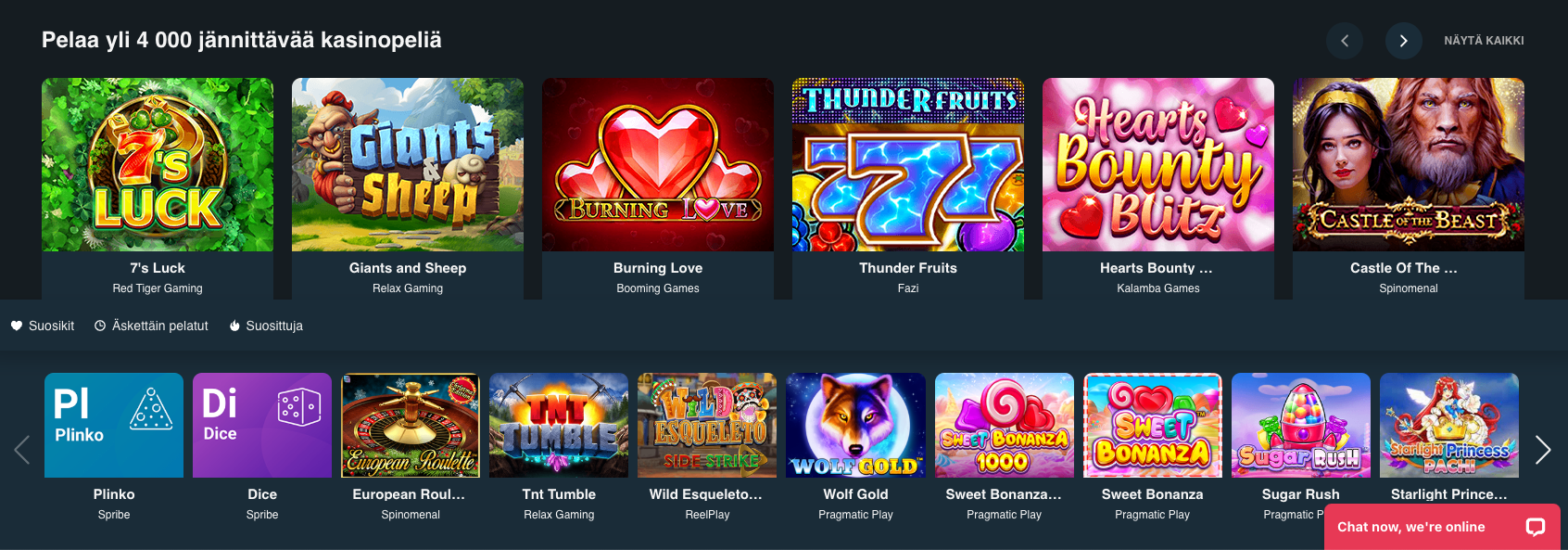Select the Äskettäin pelatut tab
The image size is (1568, 550).
point(151,326)
